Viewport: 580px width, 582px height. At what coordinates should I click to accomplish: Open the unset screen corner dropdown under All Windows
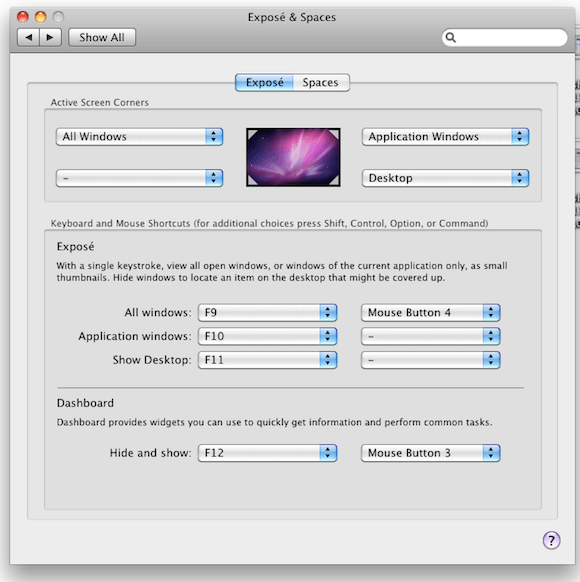(139, 178)
